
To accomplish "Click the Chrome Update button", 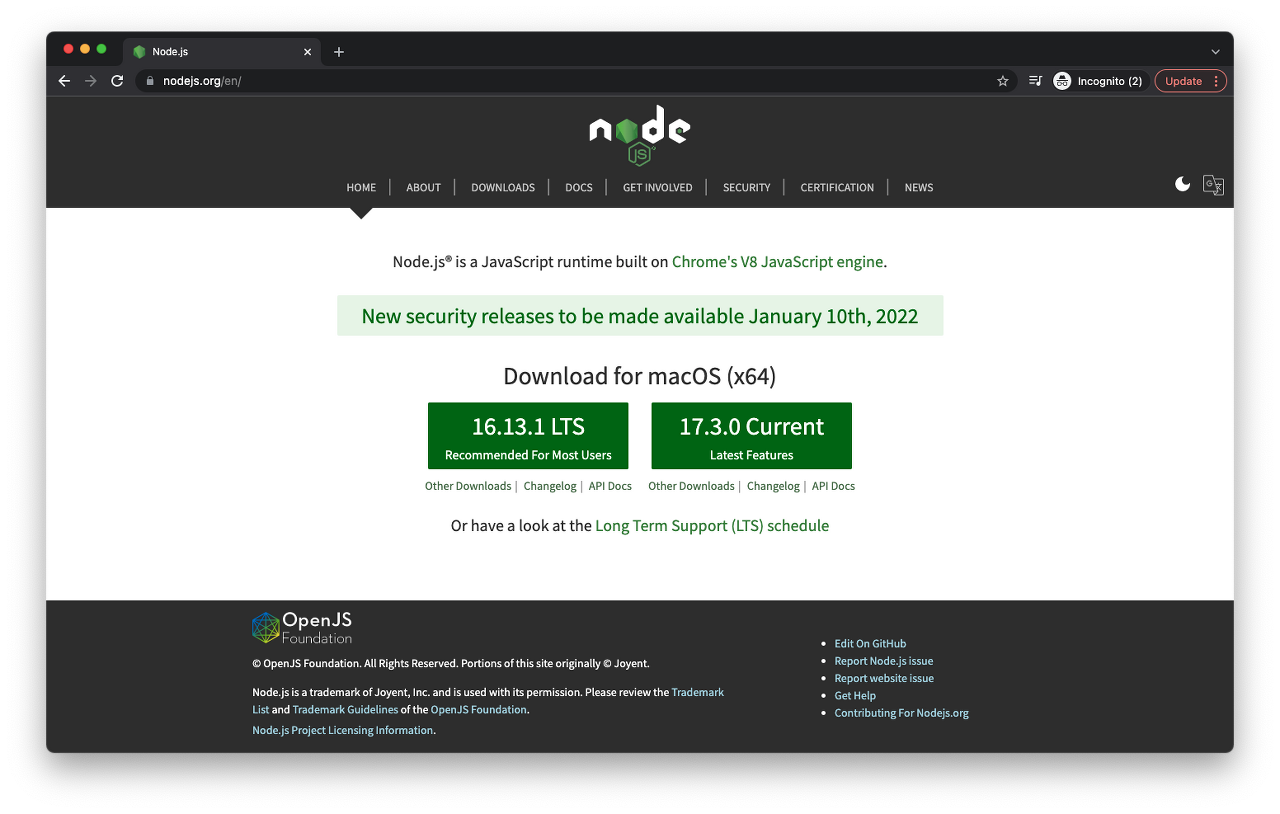I will click(1190, 81).
